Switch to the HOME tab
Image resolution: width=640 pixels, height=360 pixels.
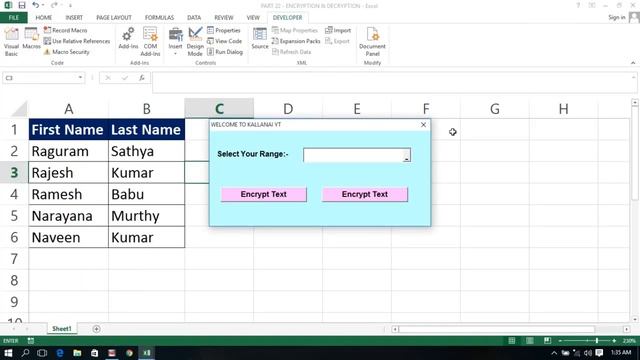(43, 18)
